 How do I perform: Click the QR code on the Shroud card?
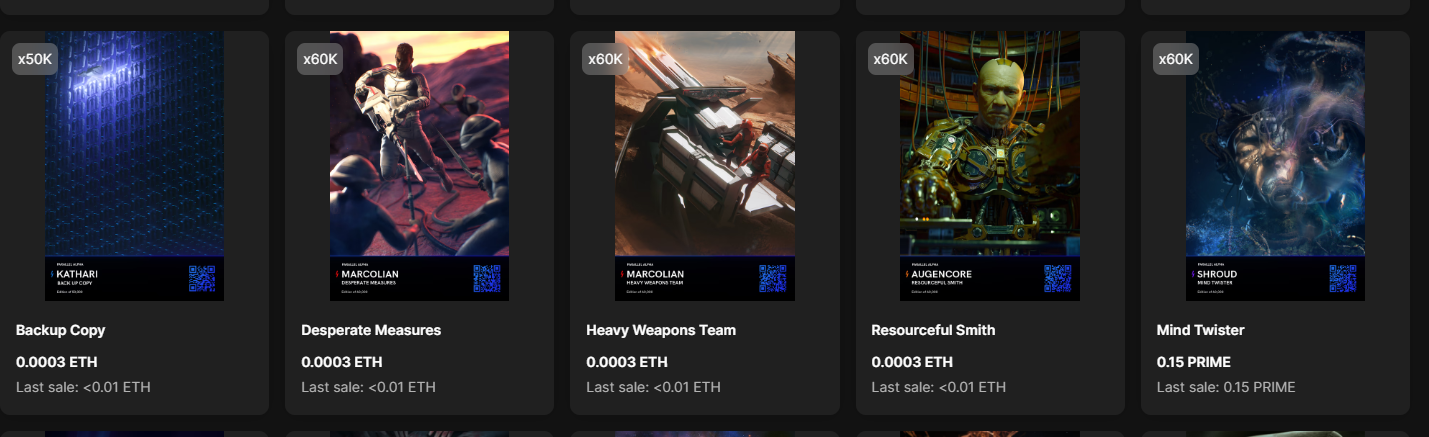pos(1343,278)
